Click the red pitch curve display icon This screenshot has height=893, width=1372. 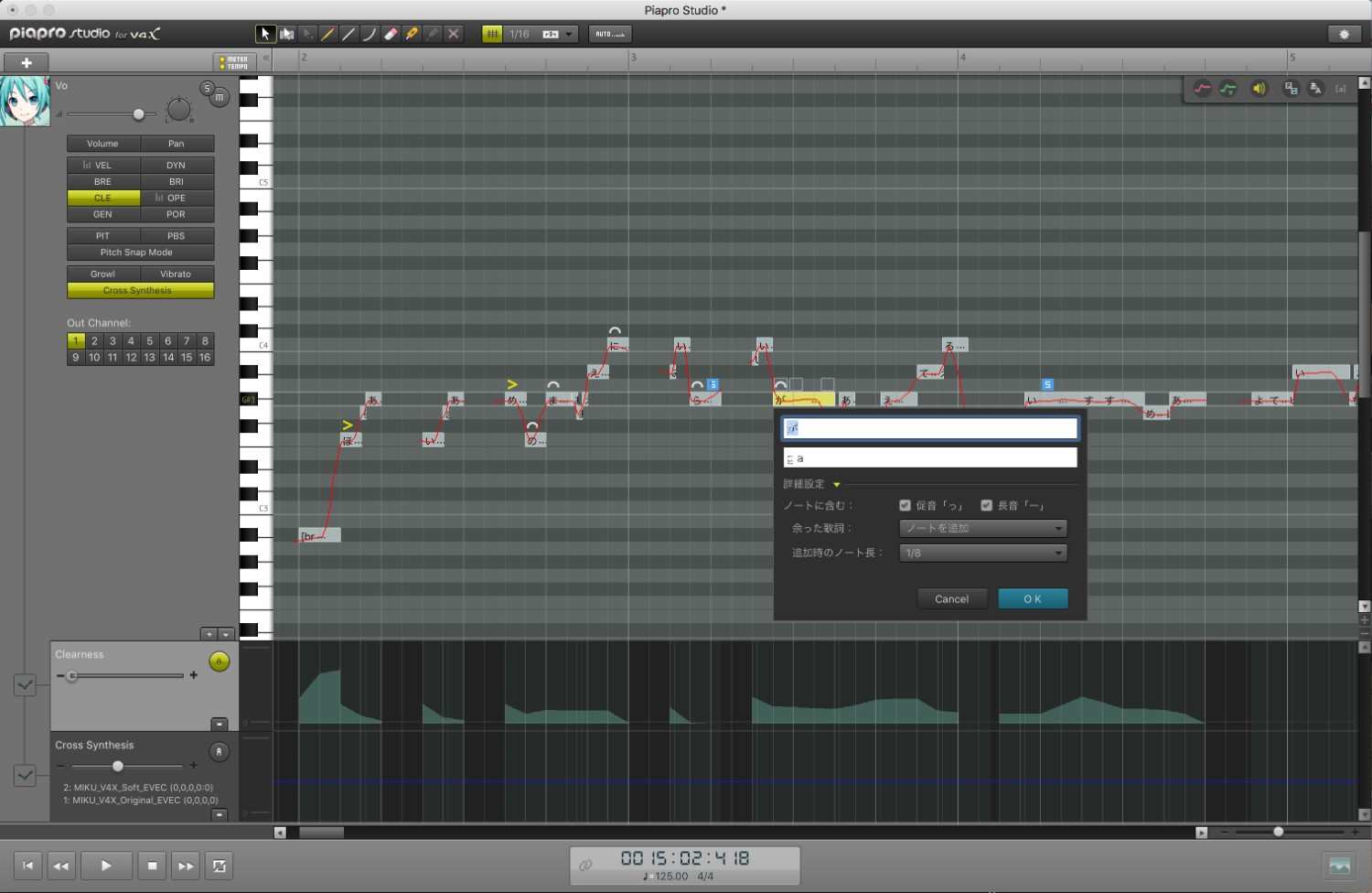(1203, 89)
